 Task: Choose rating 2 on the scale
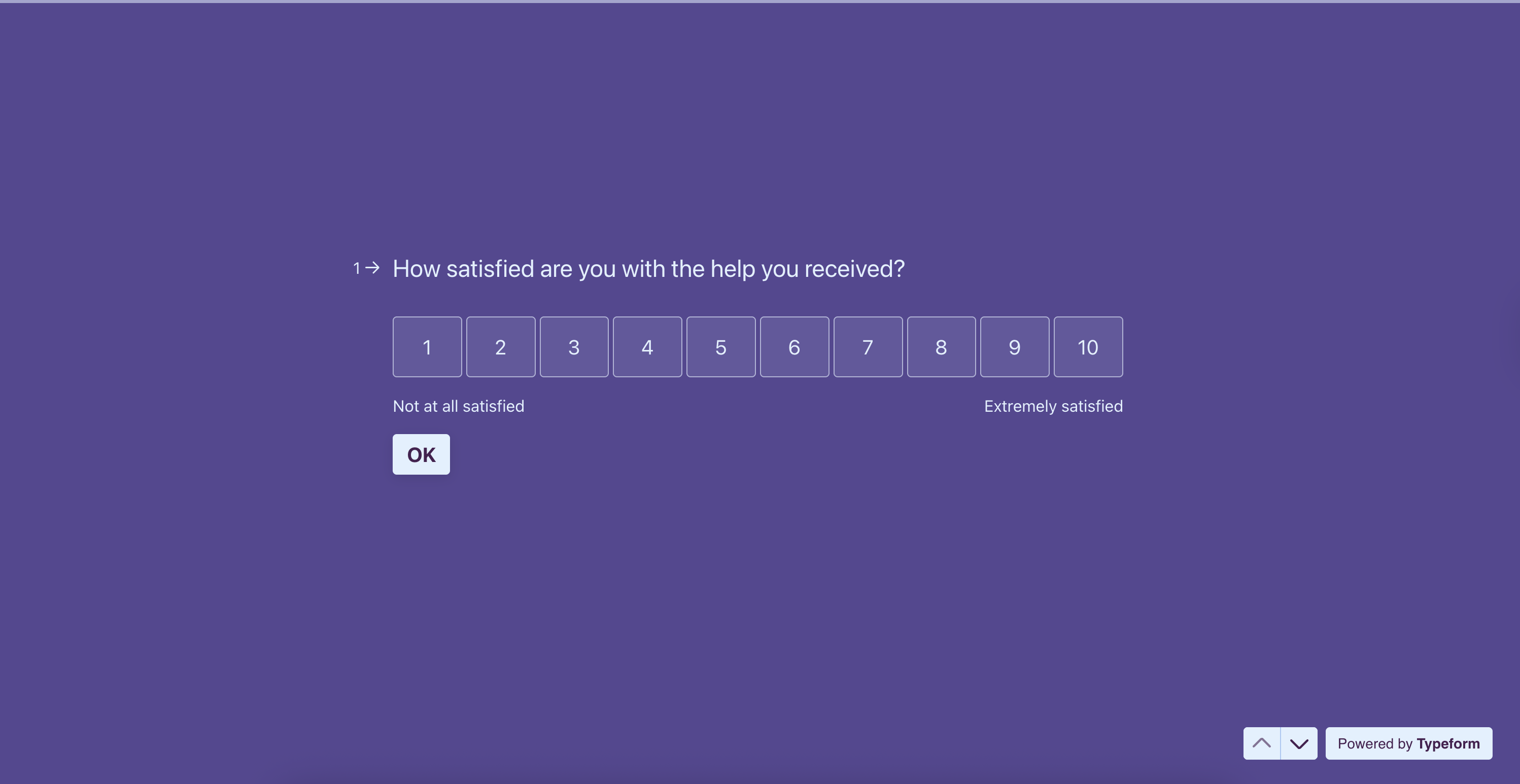click(x=500, y=347)
